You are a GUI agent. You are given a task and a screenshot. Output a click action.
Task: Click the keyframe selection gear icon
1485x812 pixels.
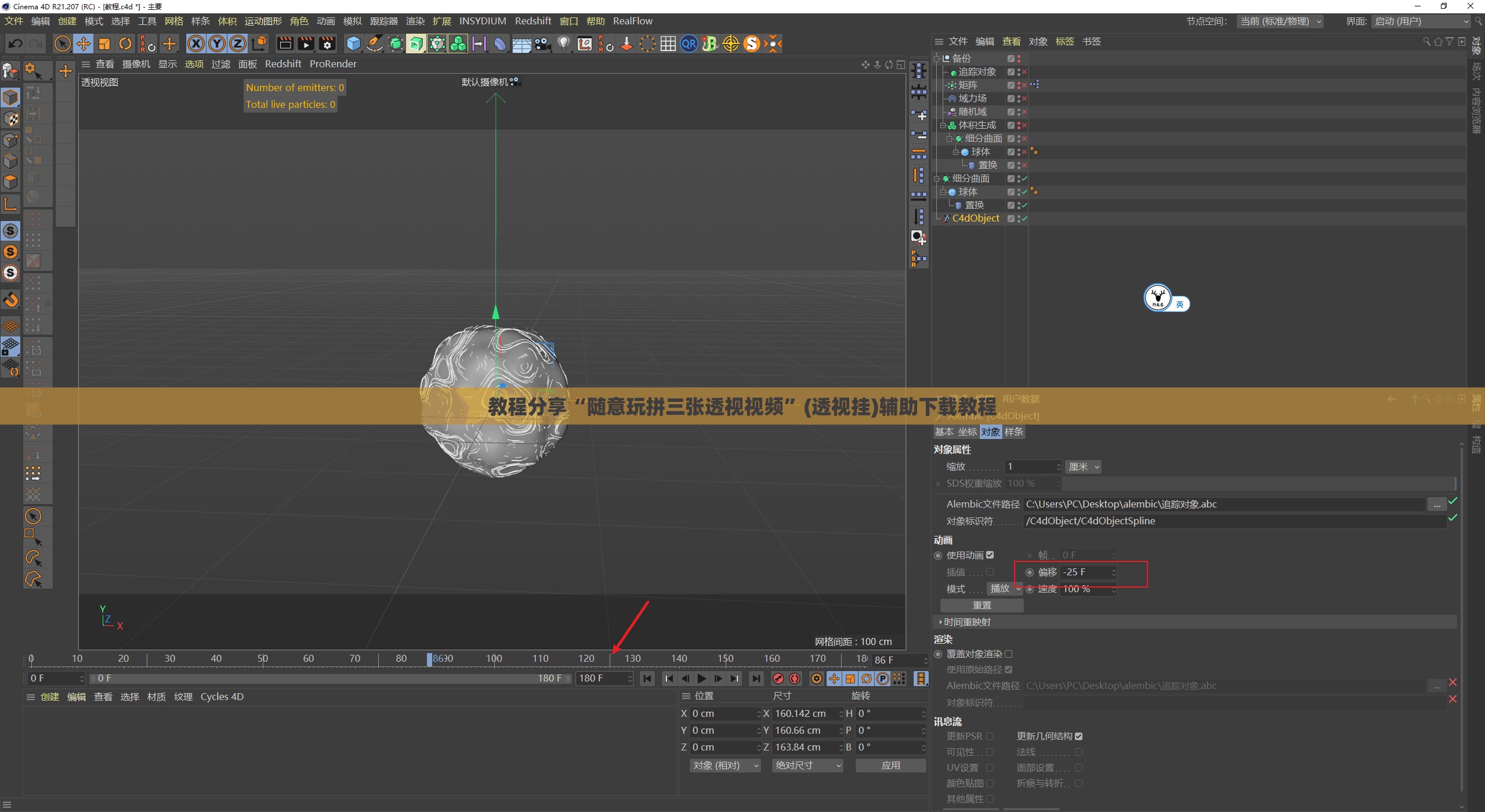point(817,679)
